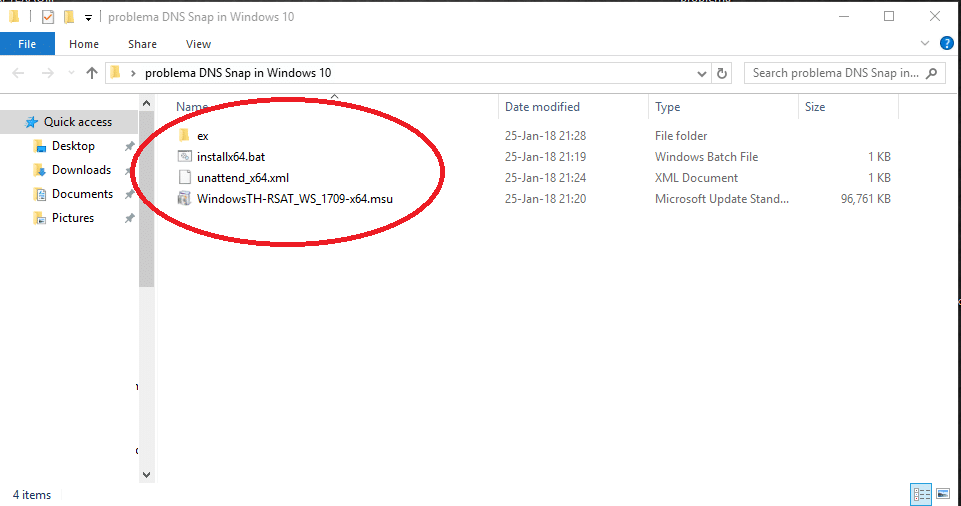Select the ex folder name
The width and height of the screenshot is (961, 506).
point(202,136)
